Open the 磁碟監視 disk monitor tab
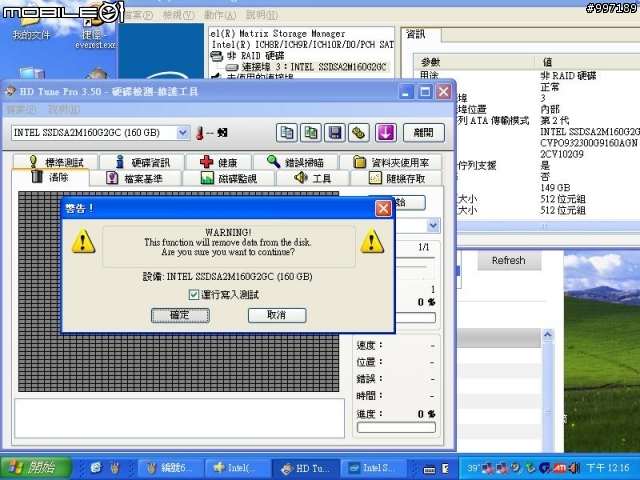 click(229, 178)
